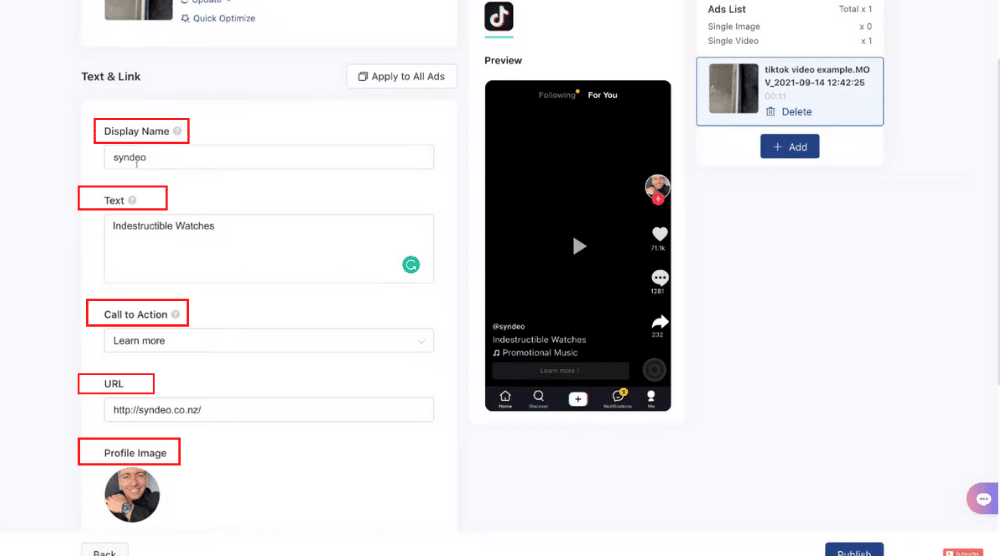The width and height of the screenshot is (1000, 556).
Task: Select the Following tab in preview
Action: pos(557,95)
